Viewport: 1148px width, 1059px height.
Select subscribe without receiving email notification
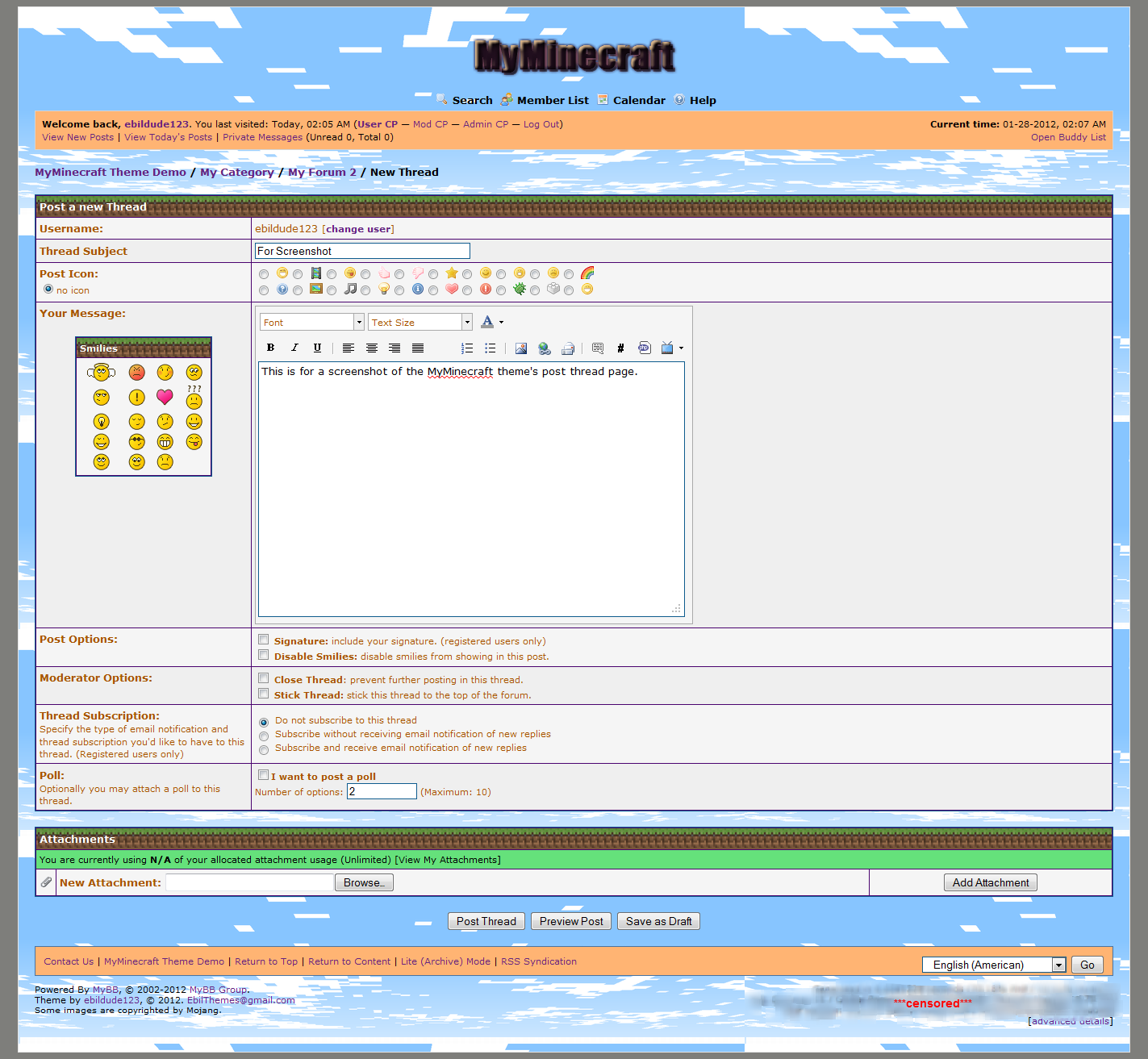tap(264, 736)
